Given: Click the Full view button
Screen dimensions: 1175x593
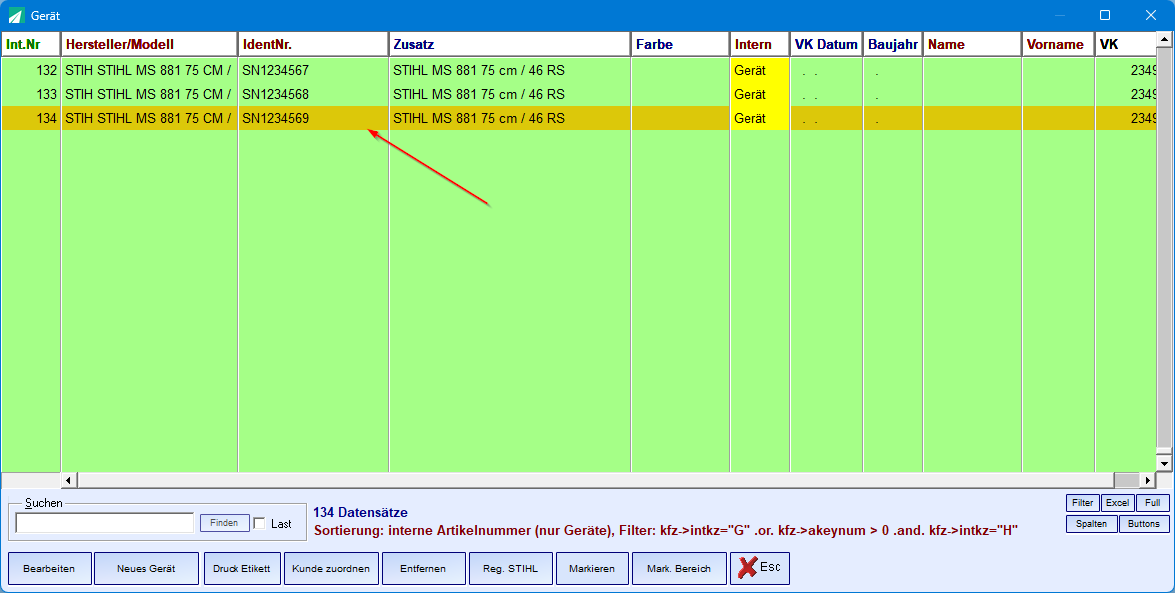Looking at the screenshot, I should 1153,503.
